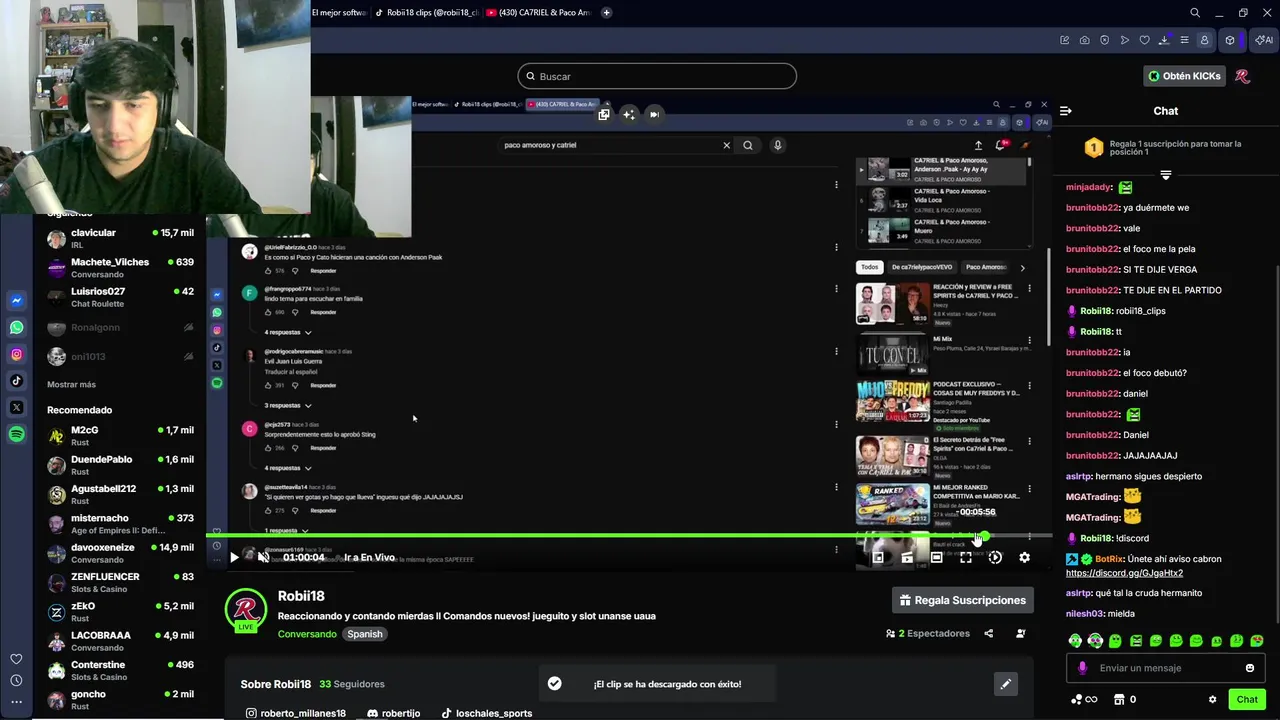The height and width of the screenshot is (720, 1280).
Task: Open Luisrios027 channel
Action: pyautogui.click(x=120, y=297)
